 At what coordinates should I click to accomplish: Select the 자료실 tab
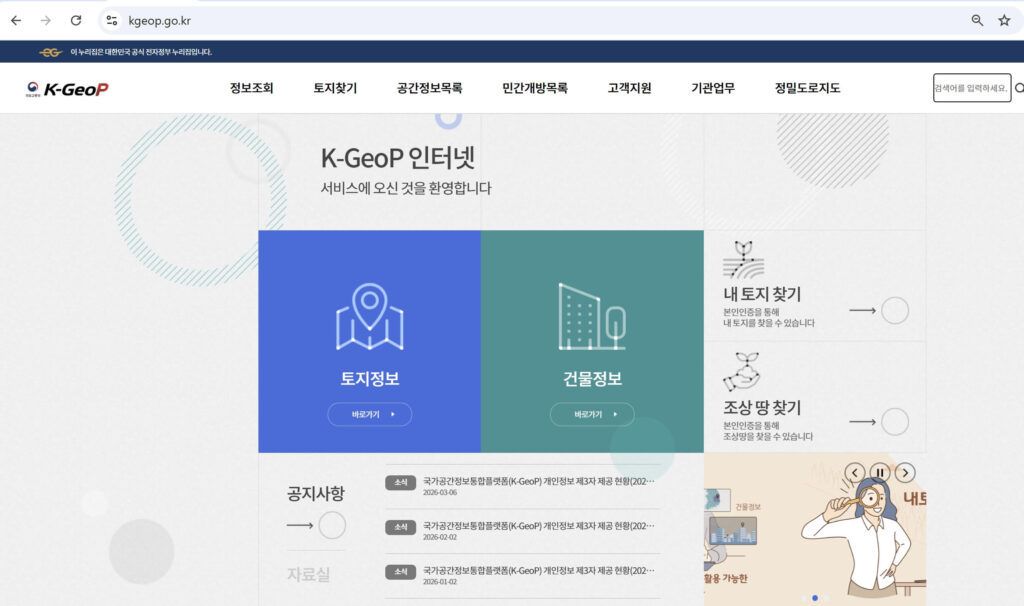pos(308,575)
